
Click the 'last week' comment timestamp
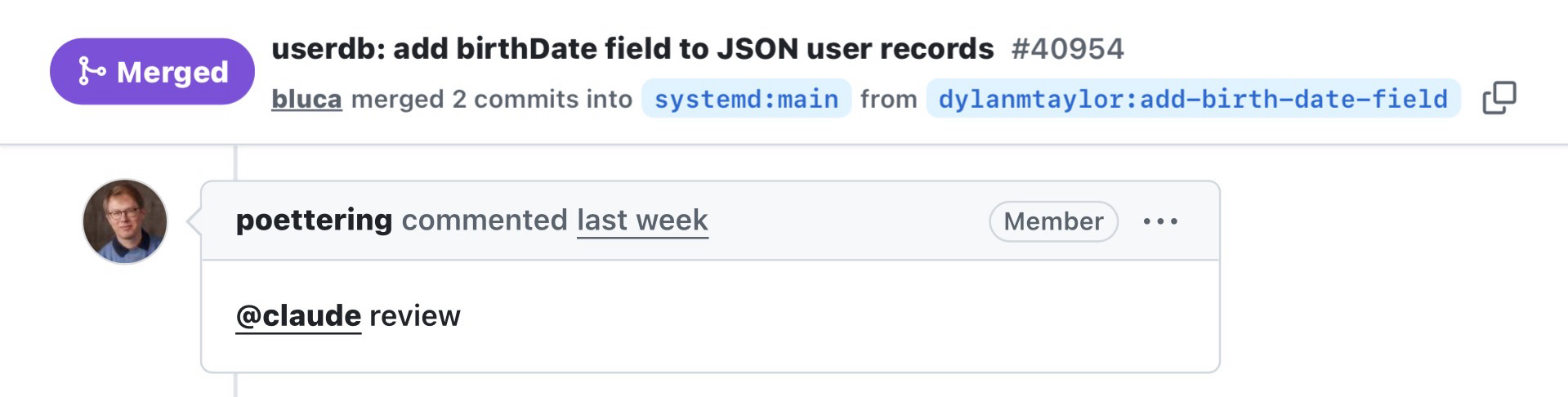tap(642, 221)
